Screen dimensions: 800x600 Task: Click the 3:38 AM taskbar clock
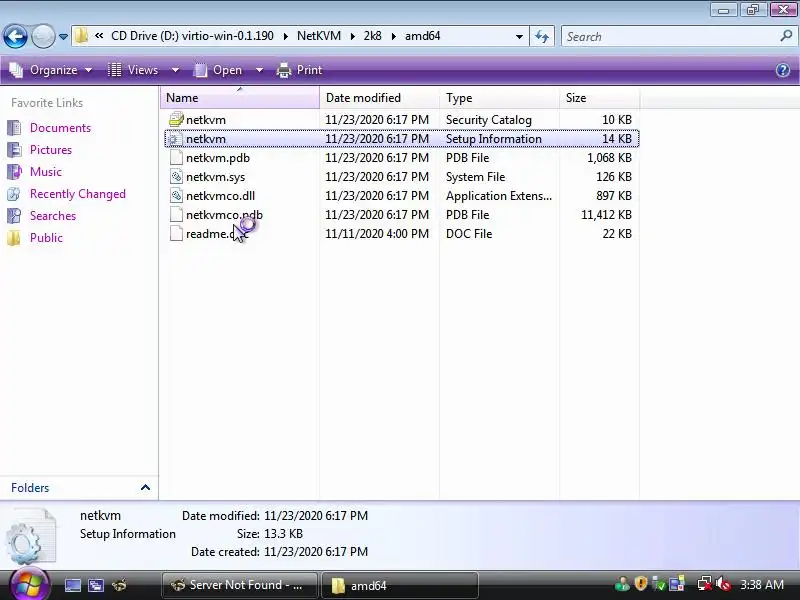[762, 585]
